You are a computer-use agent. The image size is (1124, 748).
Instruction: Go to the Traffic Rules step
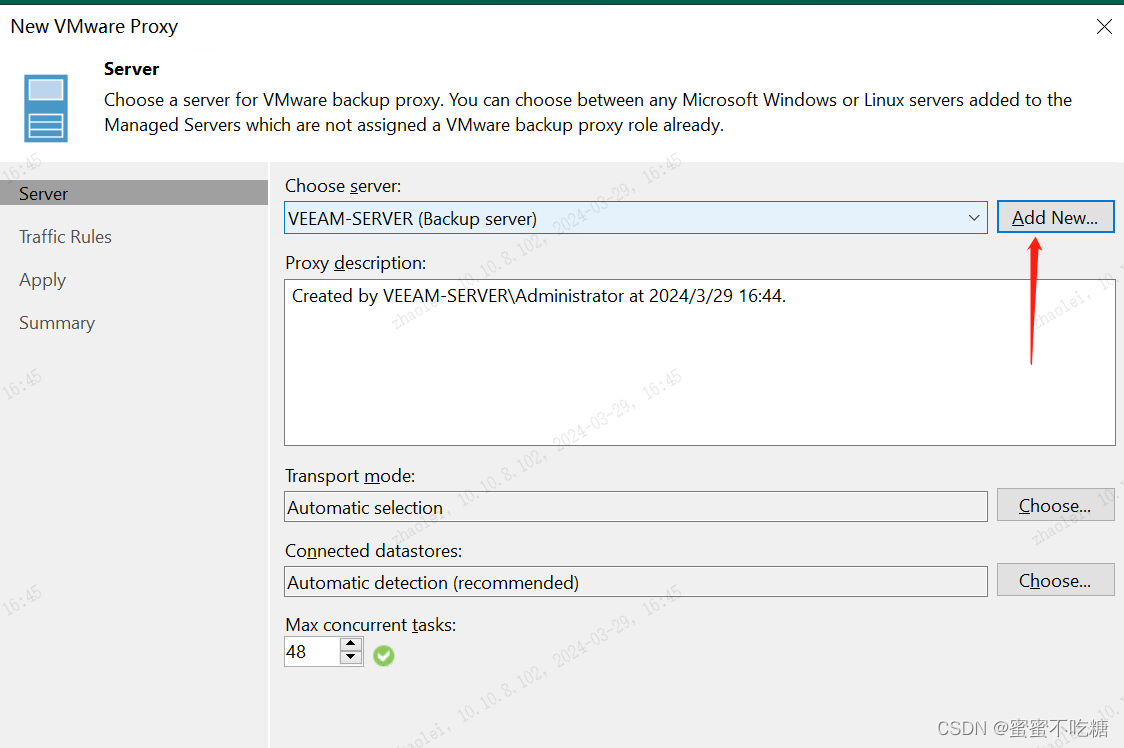pos(65,237)
